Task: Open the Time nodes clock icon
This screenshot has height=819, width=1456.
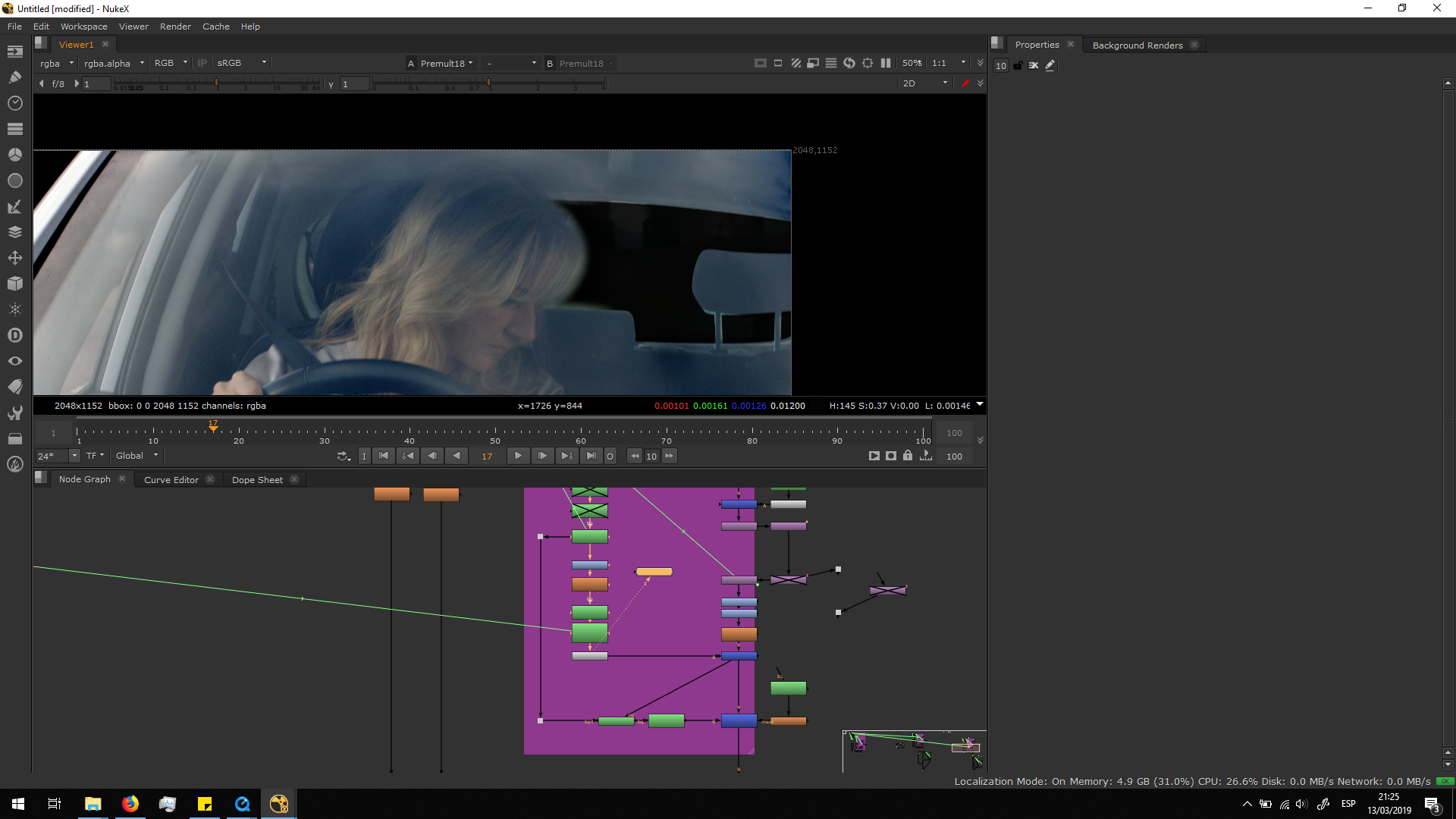Action: point(14,102)
